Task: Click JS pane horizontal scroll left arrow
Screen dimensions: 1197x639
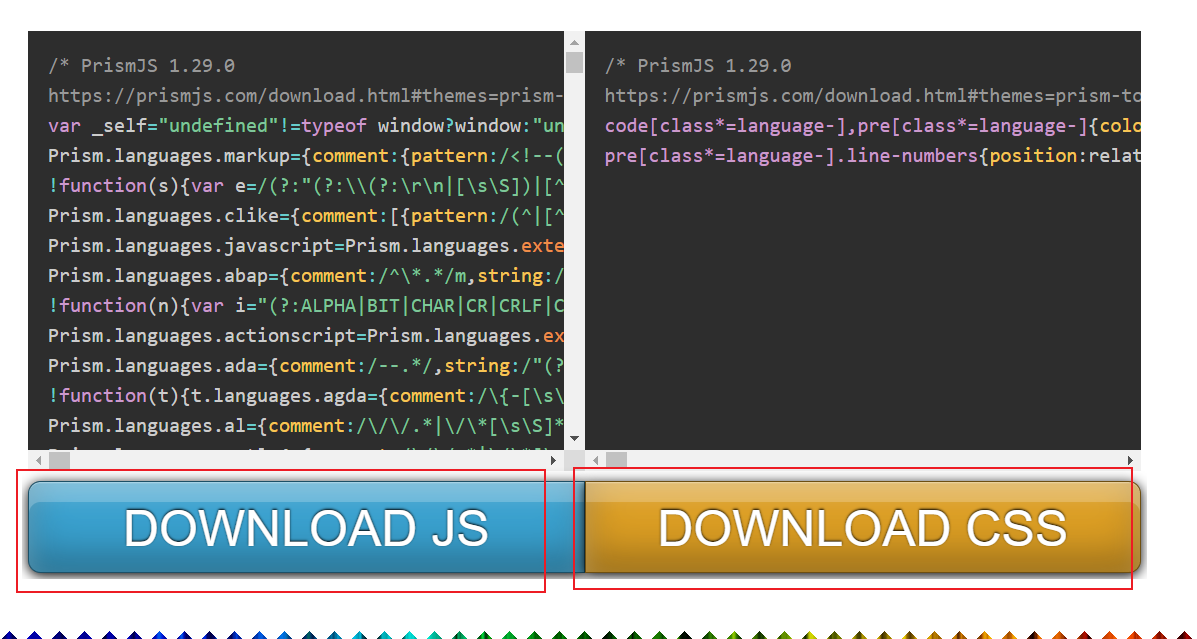Action: pyautogui.click(x=38, y=461)
